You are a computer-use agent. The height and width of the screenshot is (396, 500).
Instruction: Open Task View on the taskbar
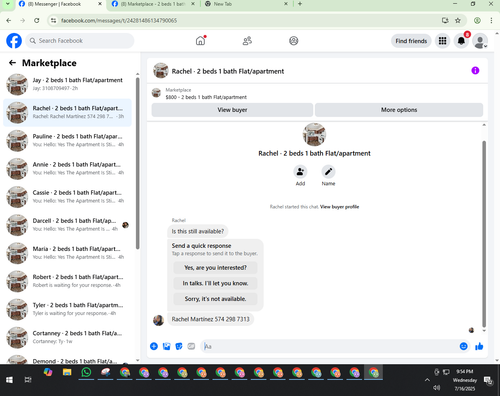coord(28,380)
